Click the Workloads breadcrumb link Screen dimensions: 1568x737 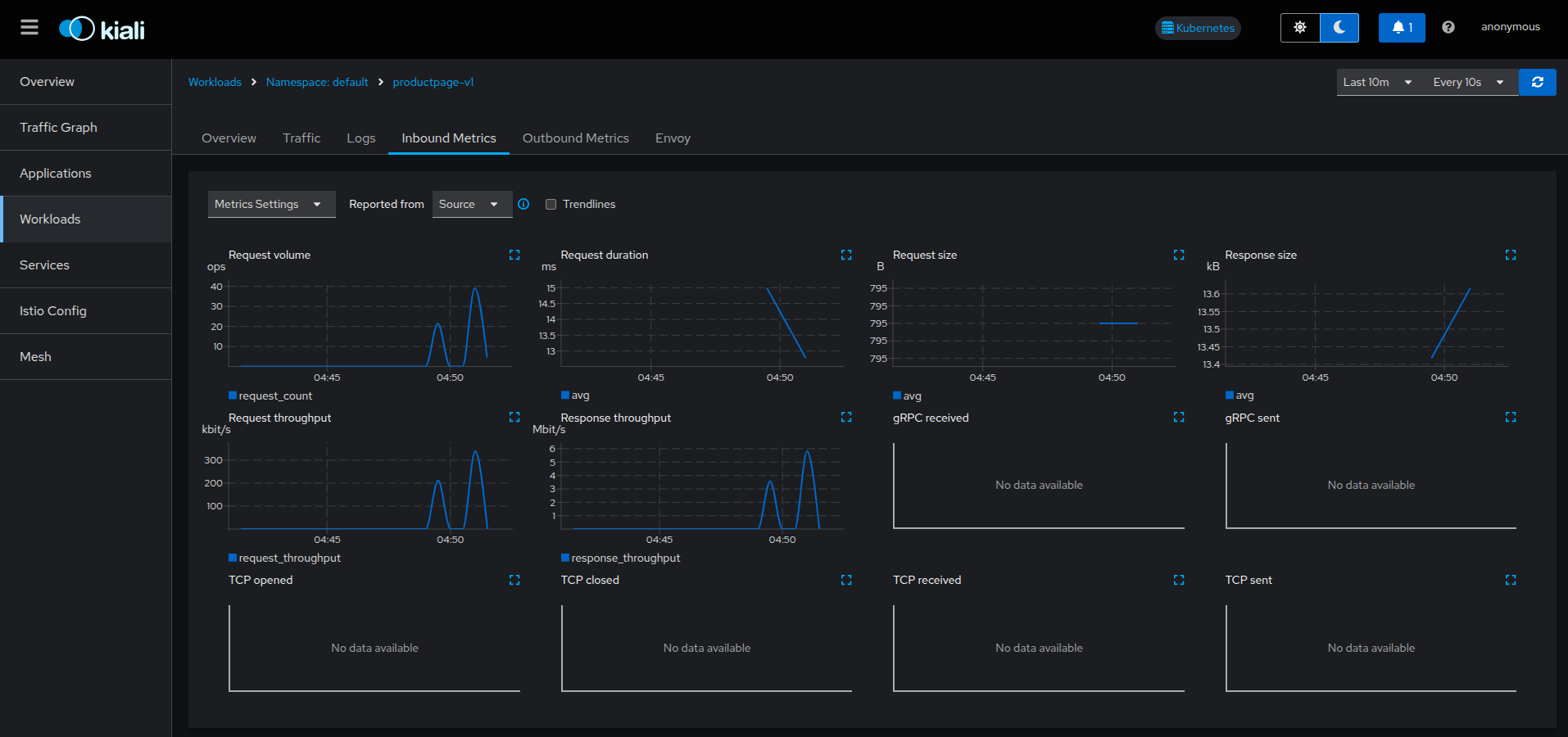tap(215, 83)
